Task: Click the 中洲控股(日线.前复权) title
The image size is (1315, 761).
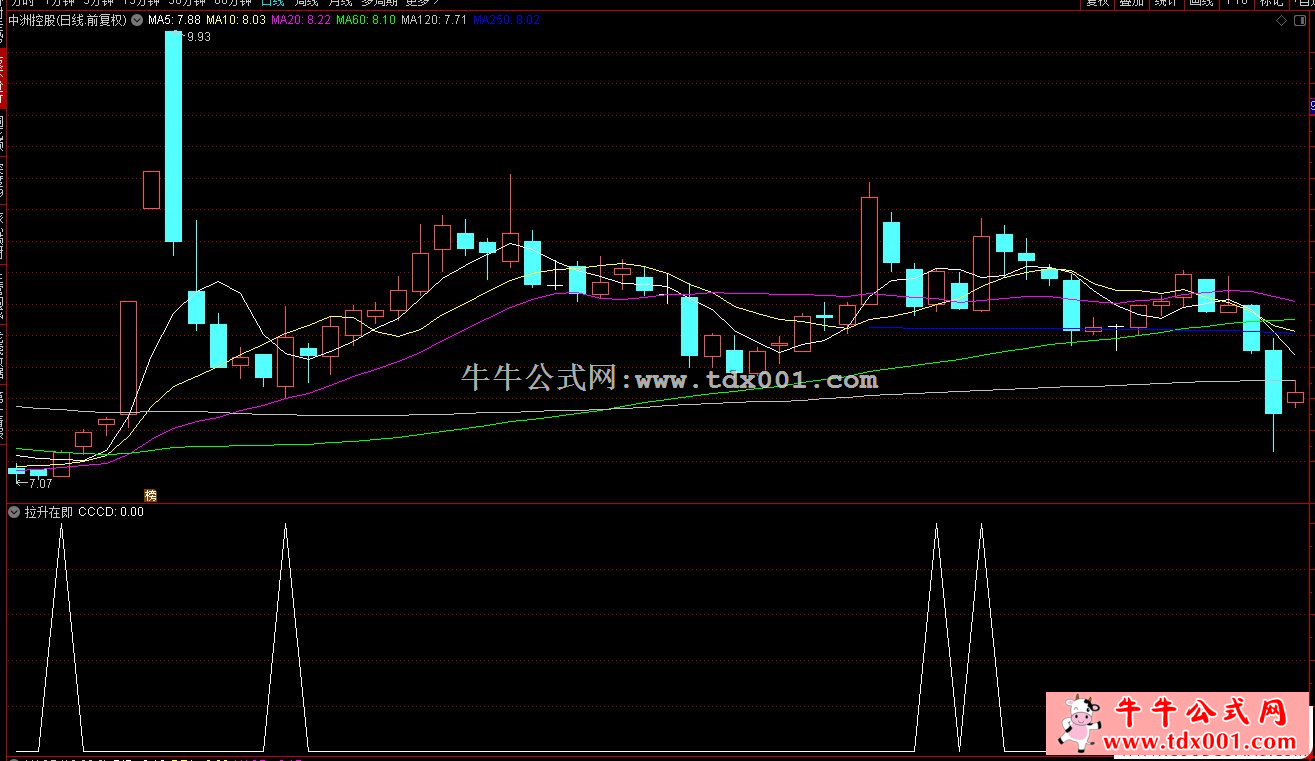Action: pos(68,20)
